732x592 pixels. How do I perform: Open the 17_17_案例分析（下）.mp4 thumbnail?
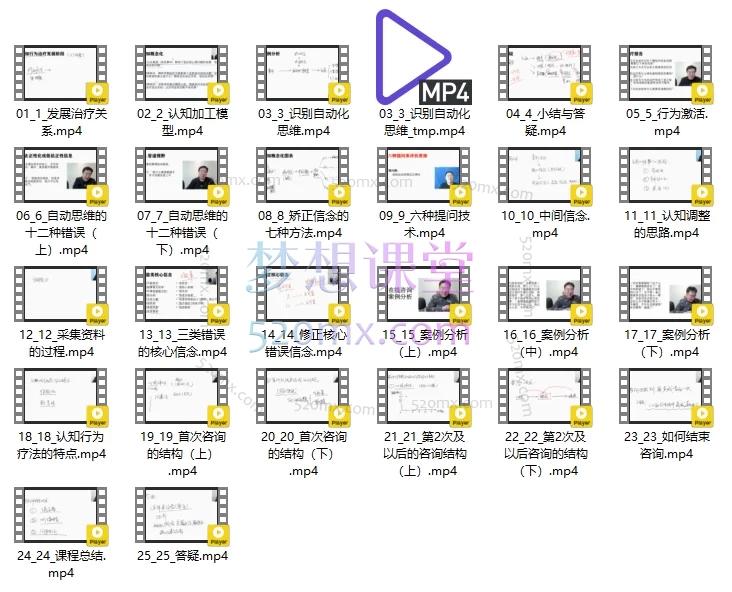[x=666, y=297]
